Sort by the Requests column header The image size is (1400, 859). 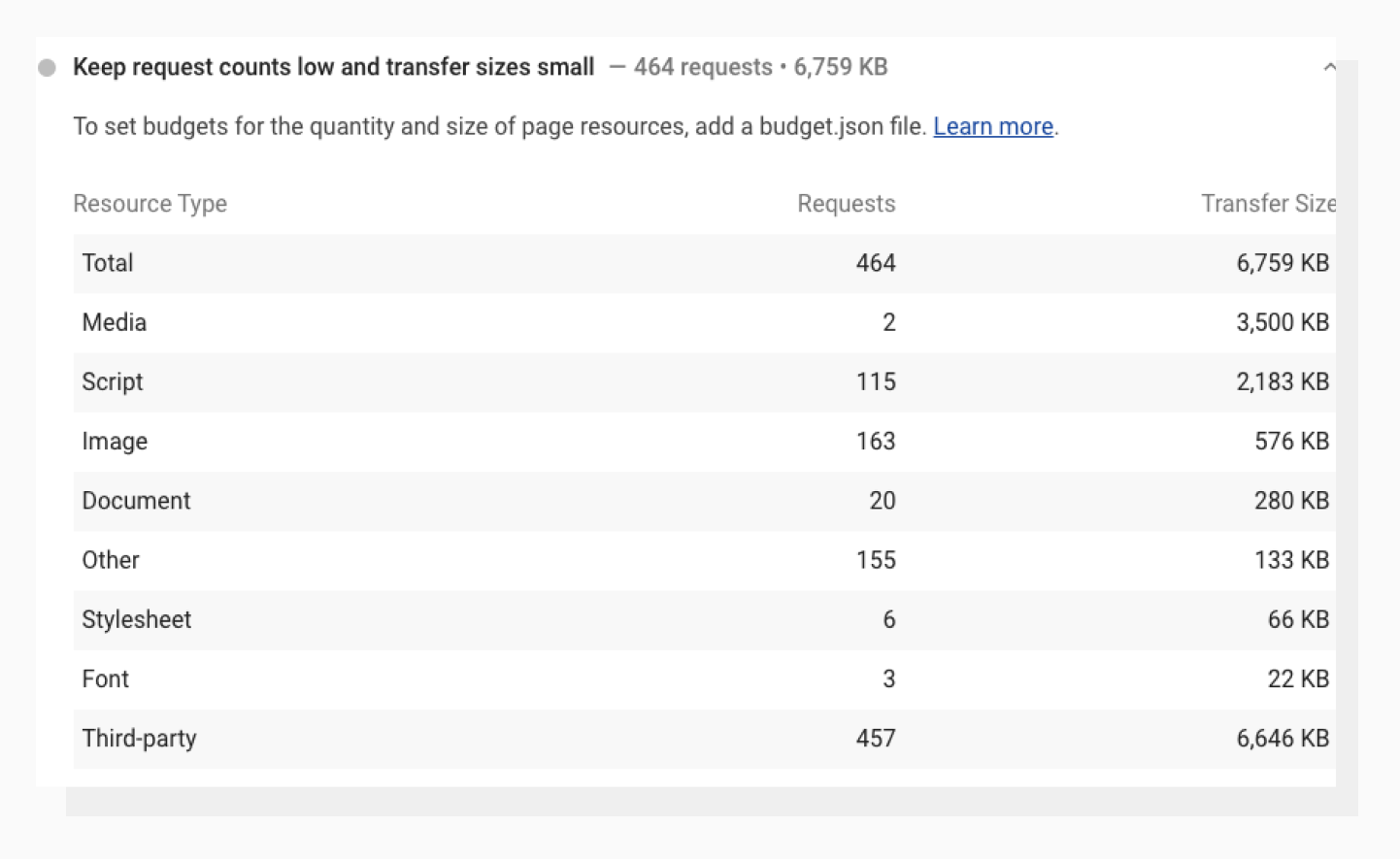pyautogui.click(x=846, y=204)
